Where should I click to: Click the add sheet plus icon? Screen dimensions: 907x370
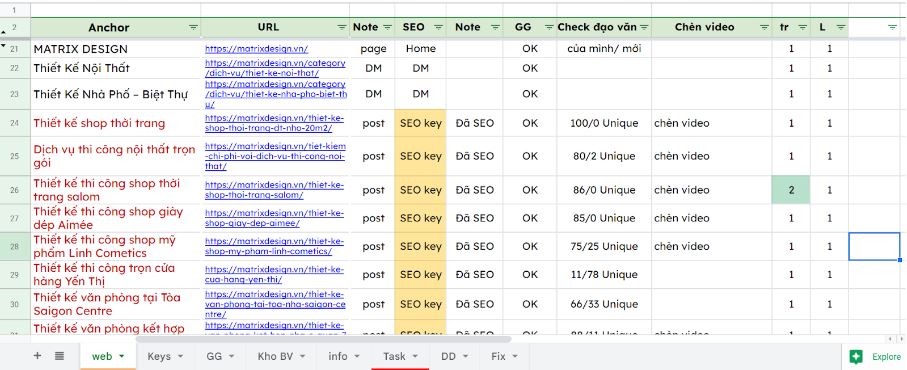tap(38, 356)
